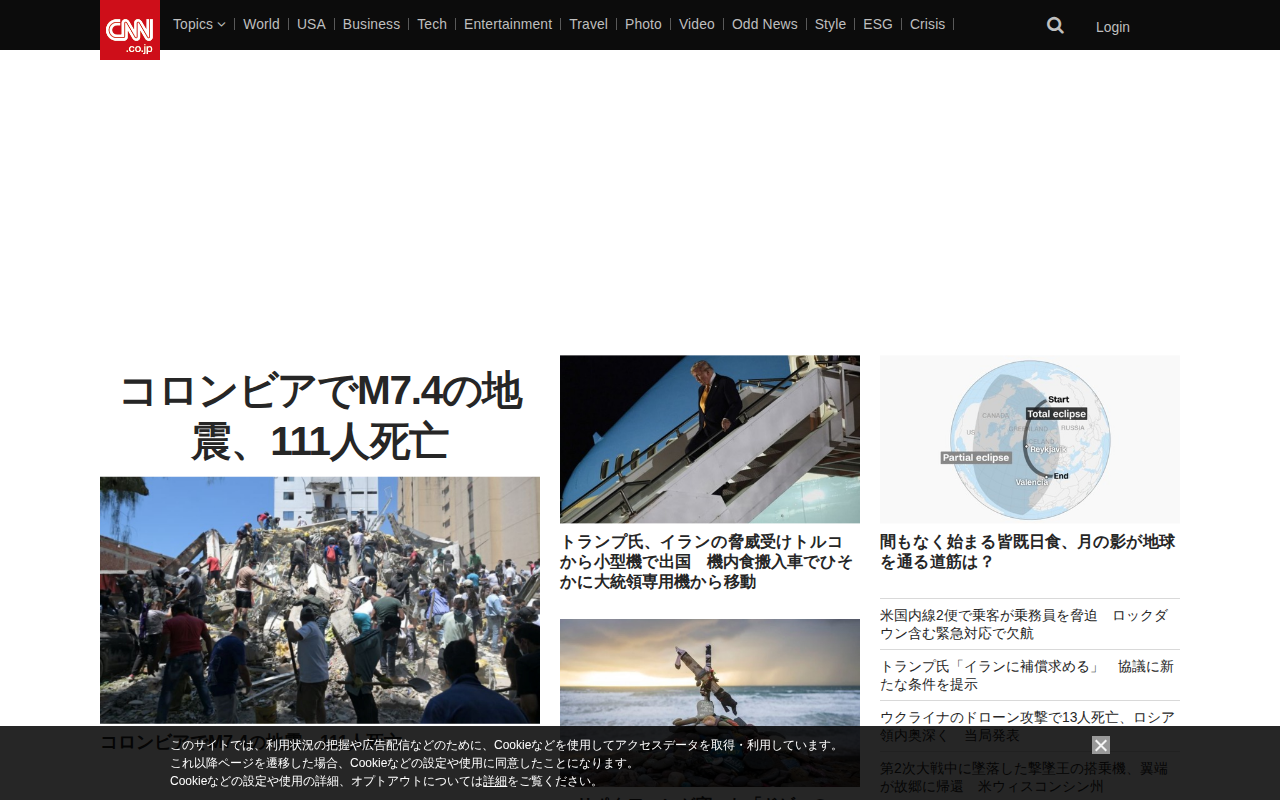Expand the Topics dropdown menu
This screenshot has width=1280, height=800.
click(x=199, y=24)
